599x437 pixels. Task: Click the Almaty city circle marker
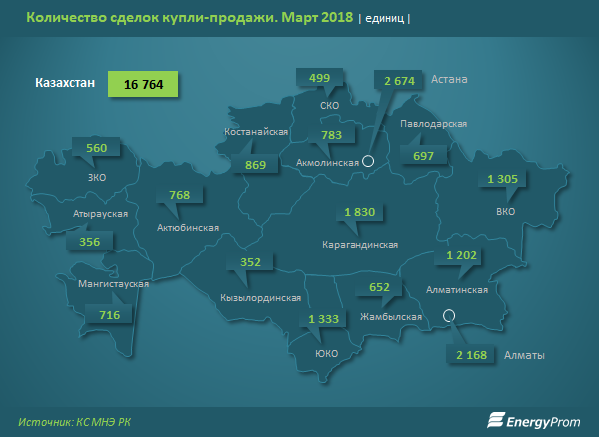click(x=449, y=316)
